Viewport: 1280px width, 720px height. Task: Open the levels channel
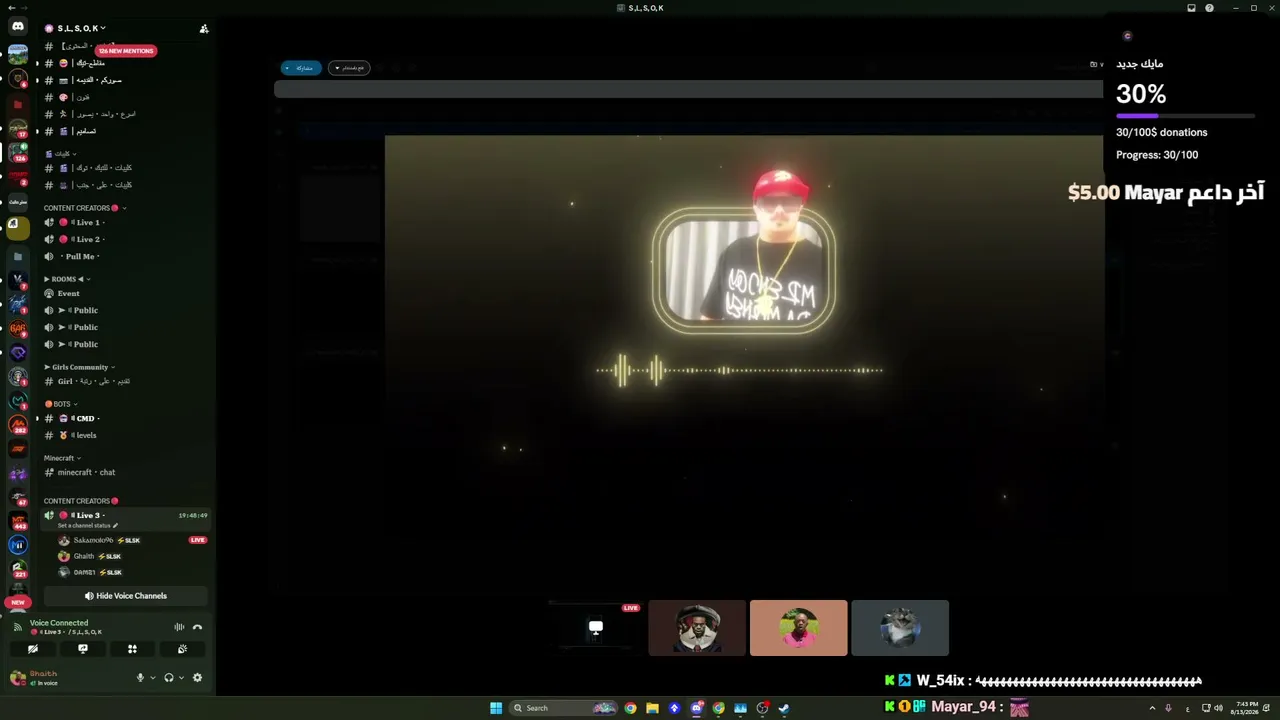125,435
